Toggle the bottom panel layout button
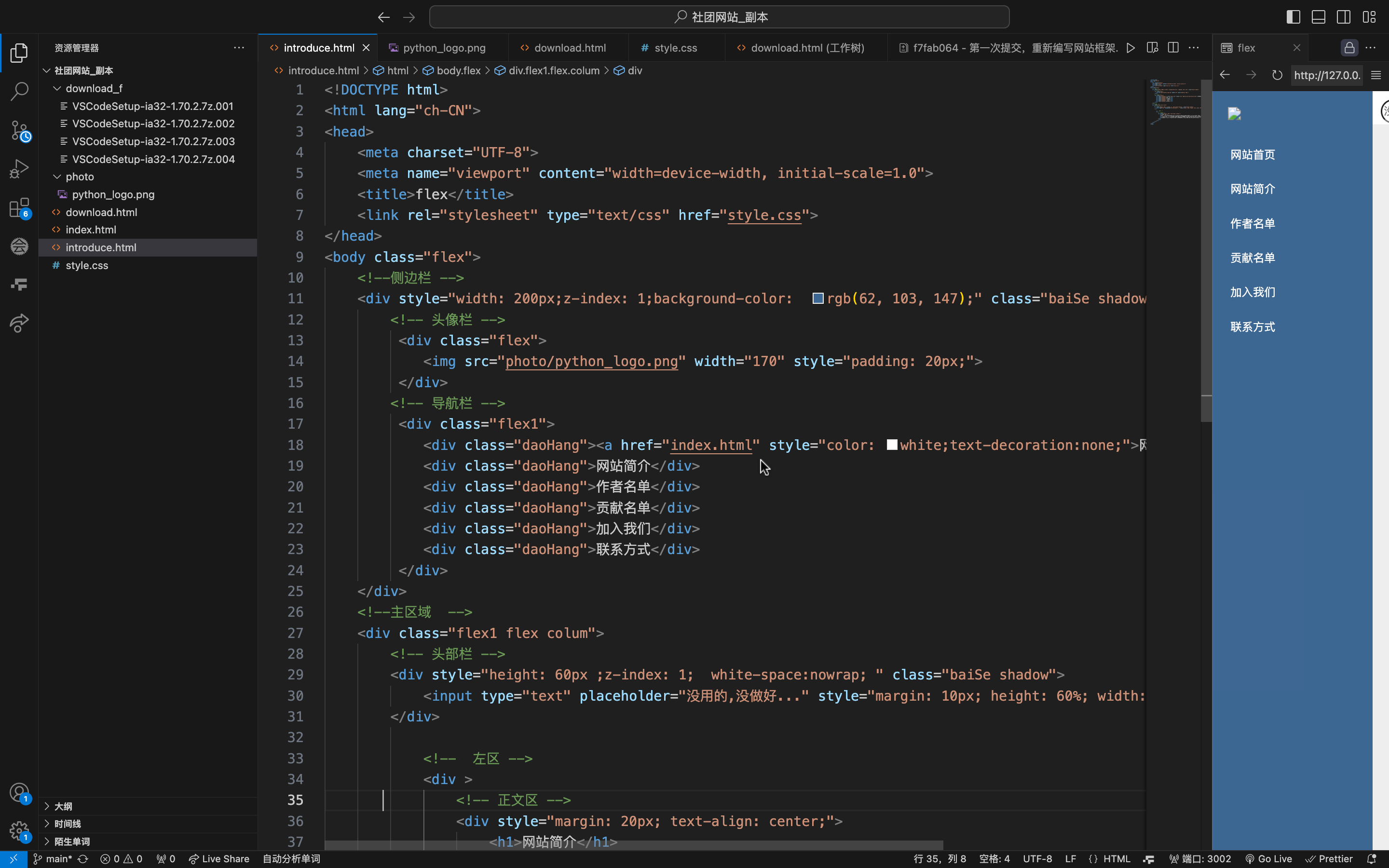This screenshot has height=868, width=1389. click(x=1319, y=17)
